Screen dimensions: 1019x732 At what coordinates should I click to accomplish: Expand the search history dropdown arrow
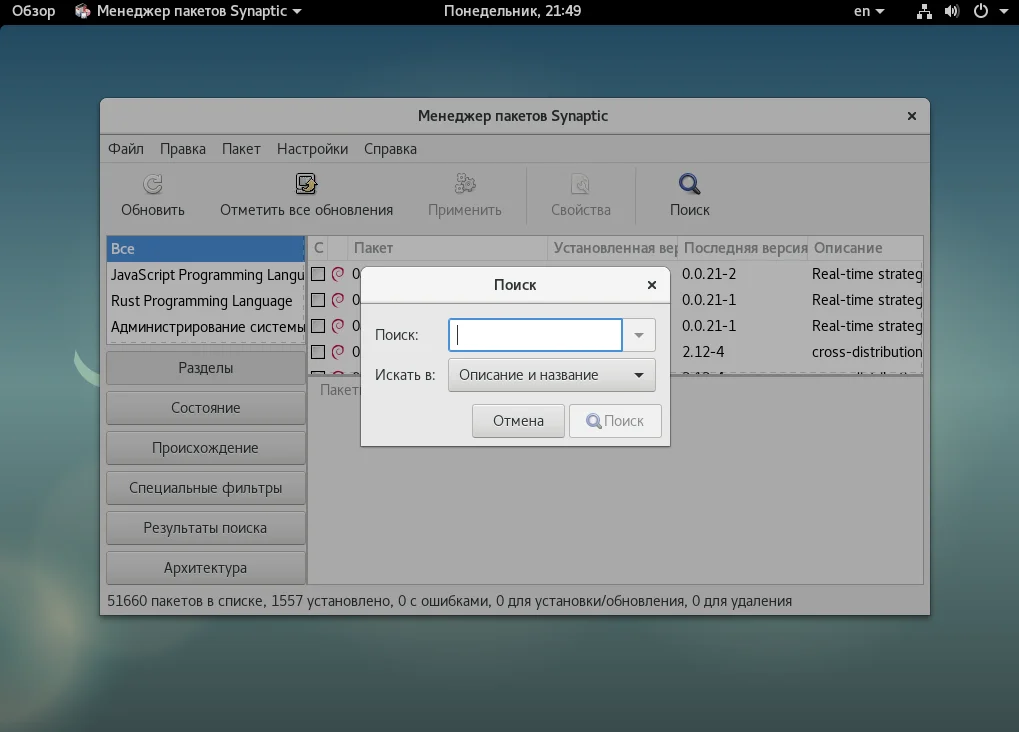639,336
